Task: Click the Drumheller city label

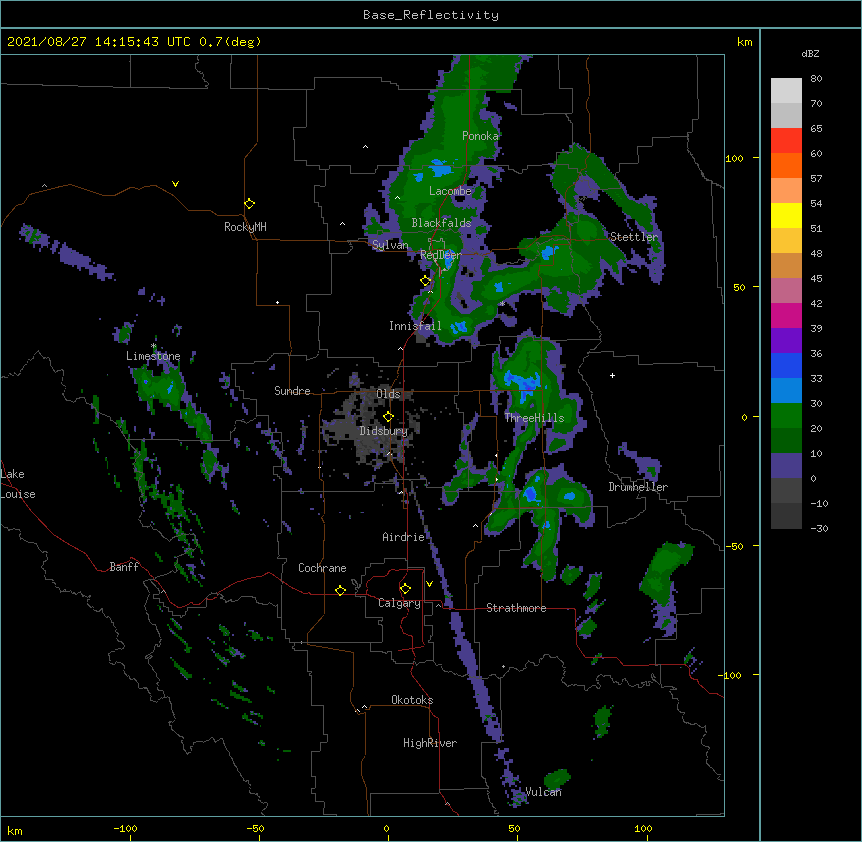Action: [638, 487]
